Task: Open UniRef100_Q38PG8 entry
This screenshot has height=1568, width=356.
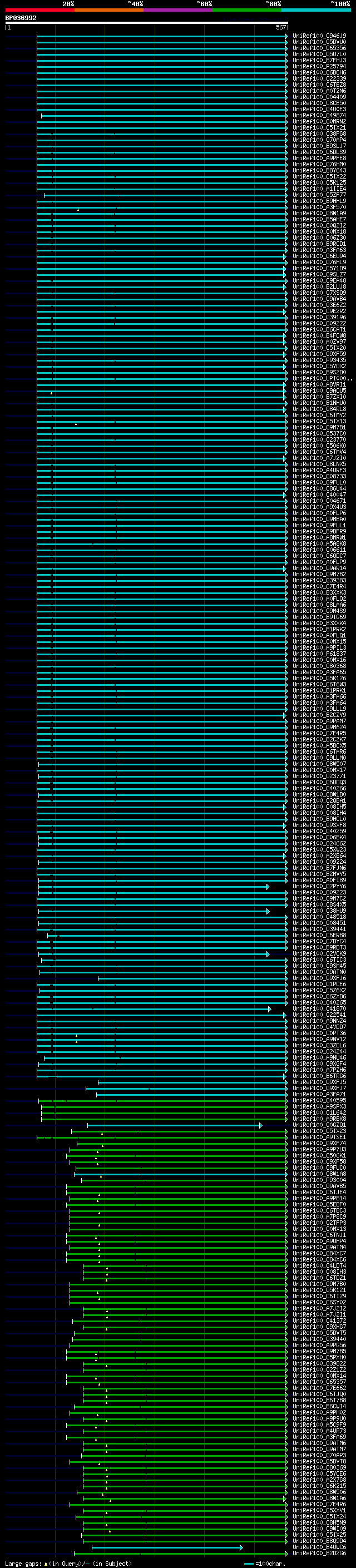Action: click(319, 134)
